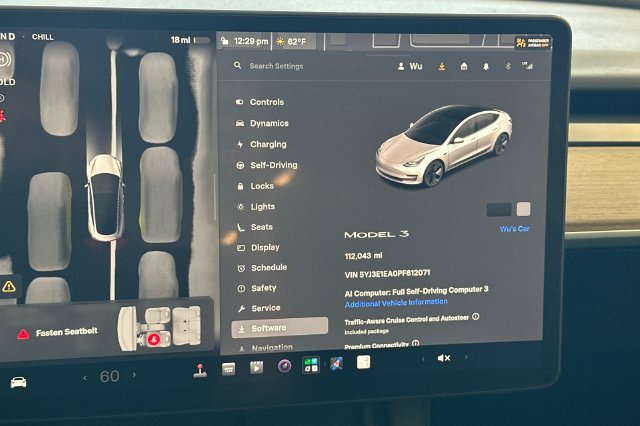Tap the unlocked padlock icon by the clock
640x426 pixels.
point(224,41)
